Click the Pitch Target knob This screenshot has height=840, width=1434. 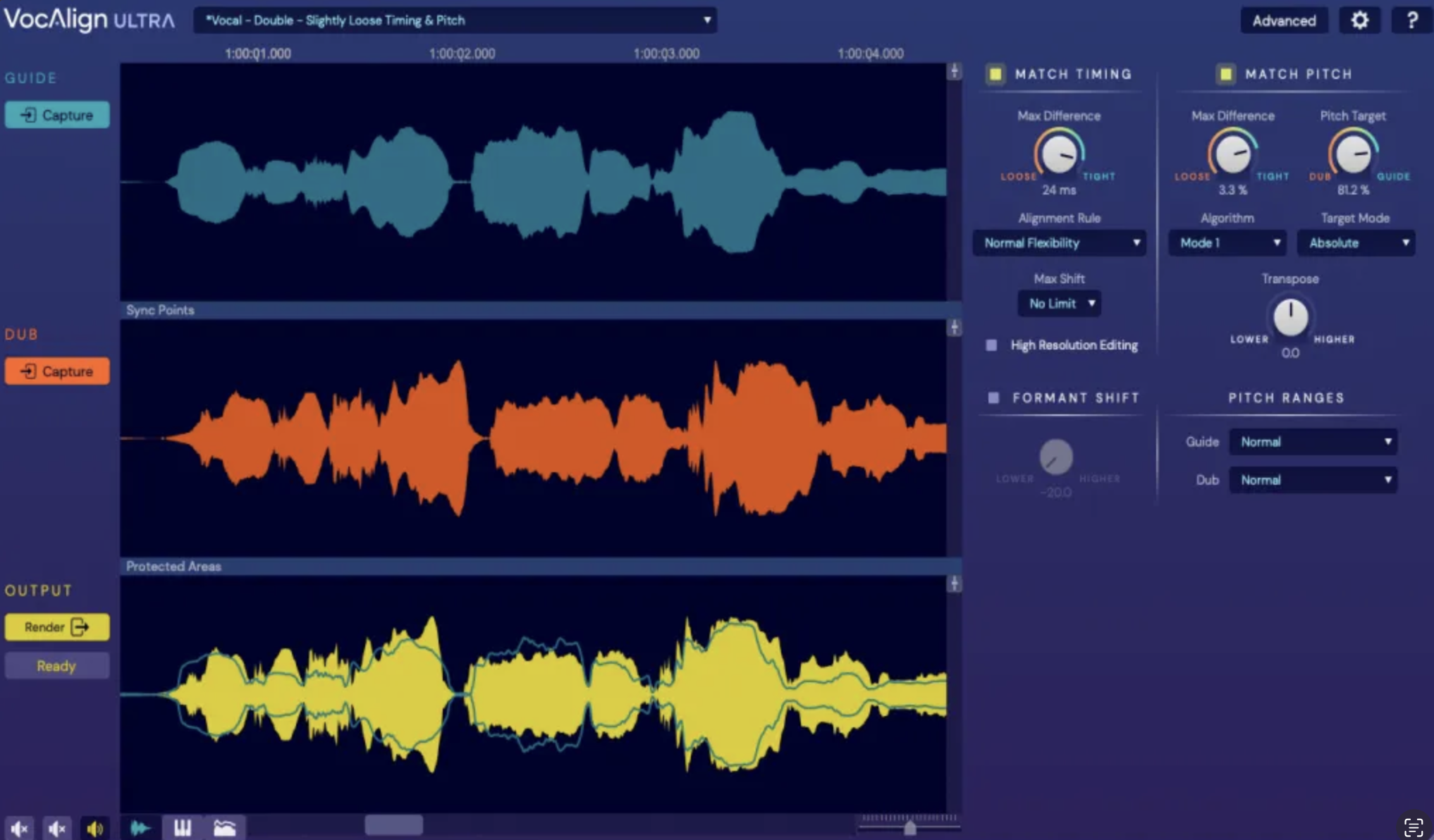tap(1353, 154)
